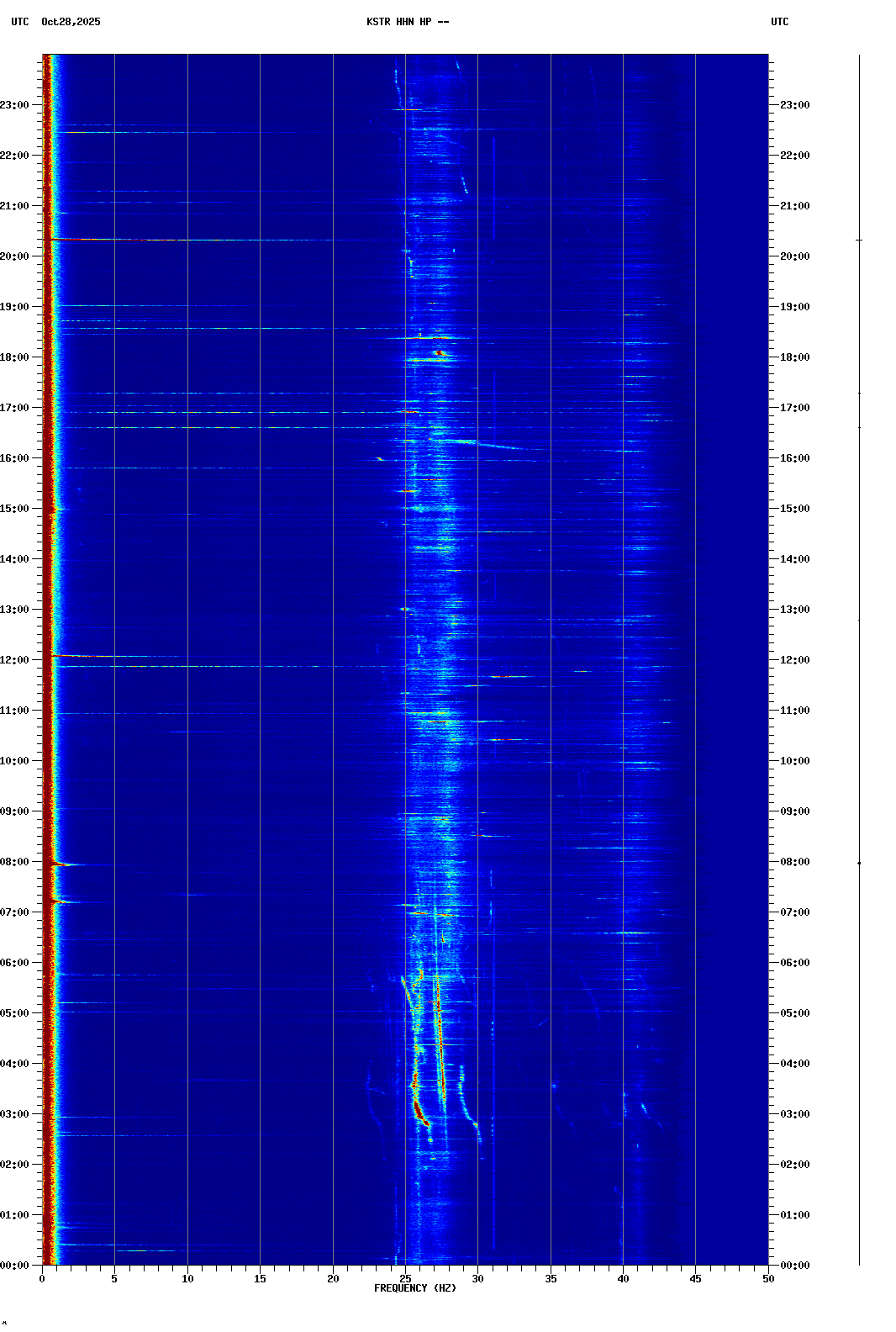Click the Oct28,2025 date label

(71, 22)
